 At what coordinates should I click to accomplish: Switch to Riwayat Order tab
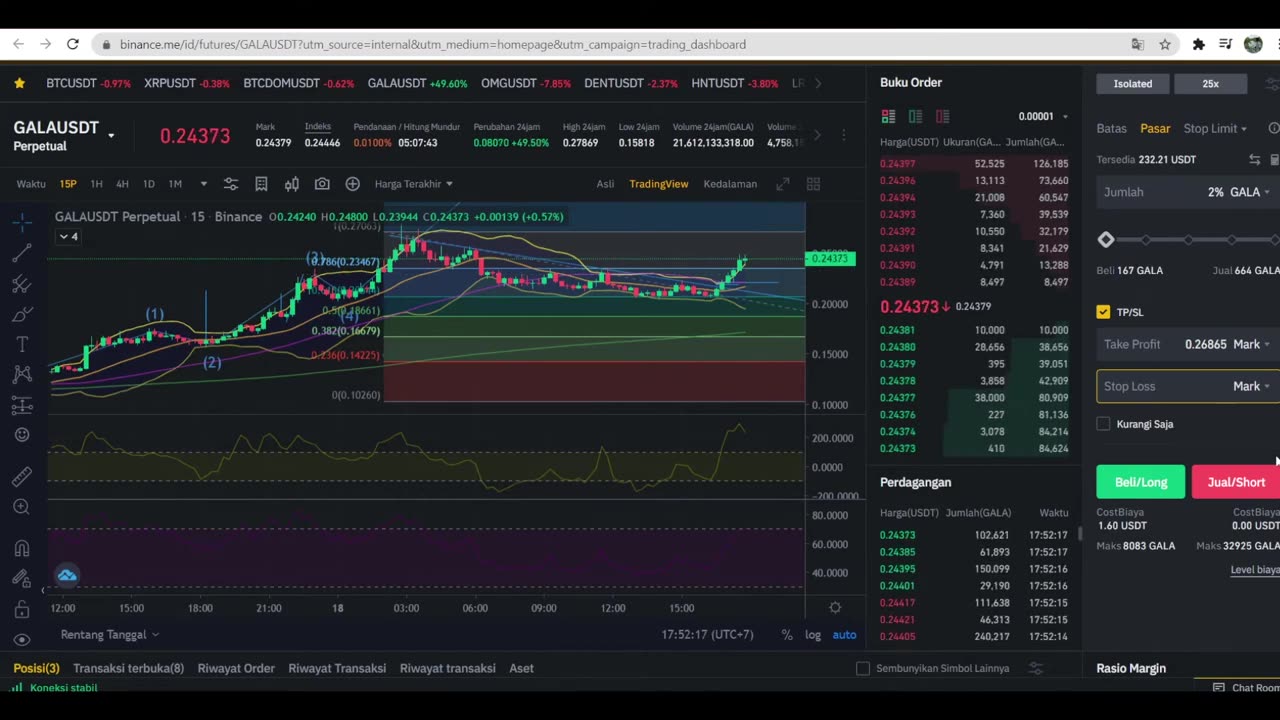coord(236,668)
